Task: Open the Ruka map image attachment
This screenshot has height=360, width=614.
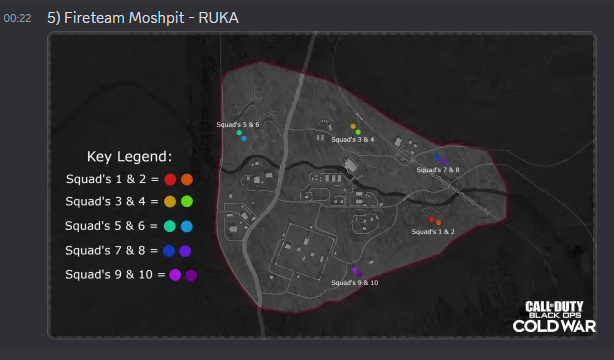Action: tap(322, 185)
